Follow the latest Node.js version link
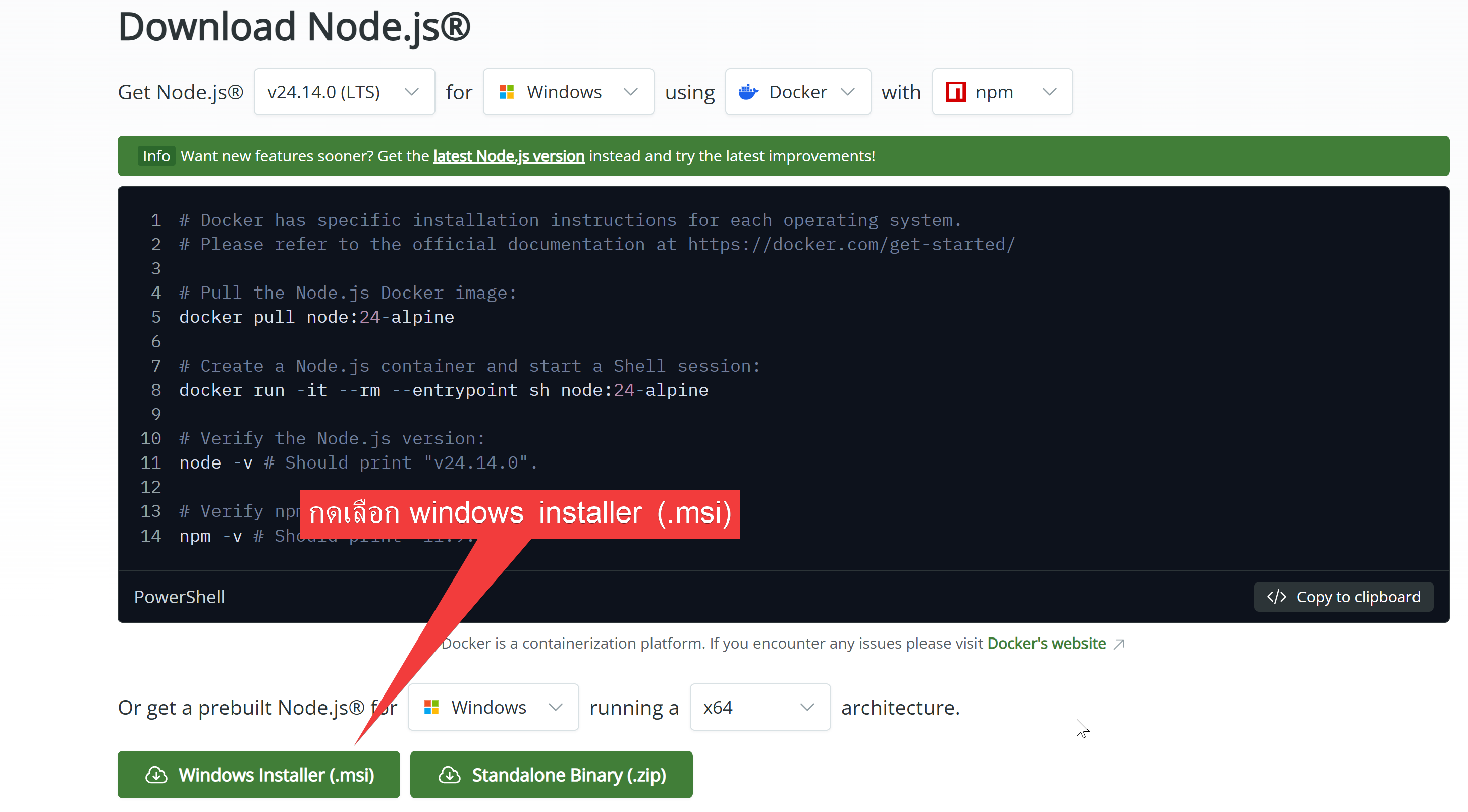 click(x=508, y=156)
